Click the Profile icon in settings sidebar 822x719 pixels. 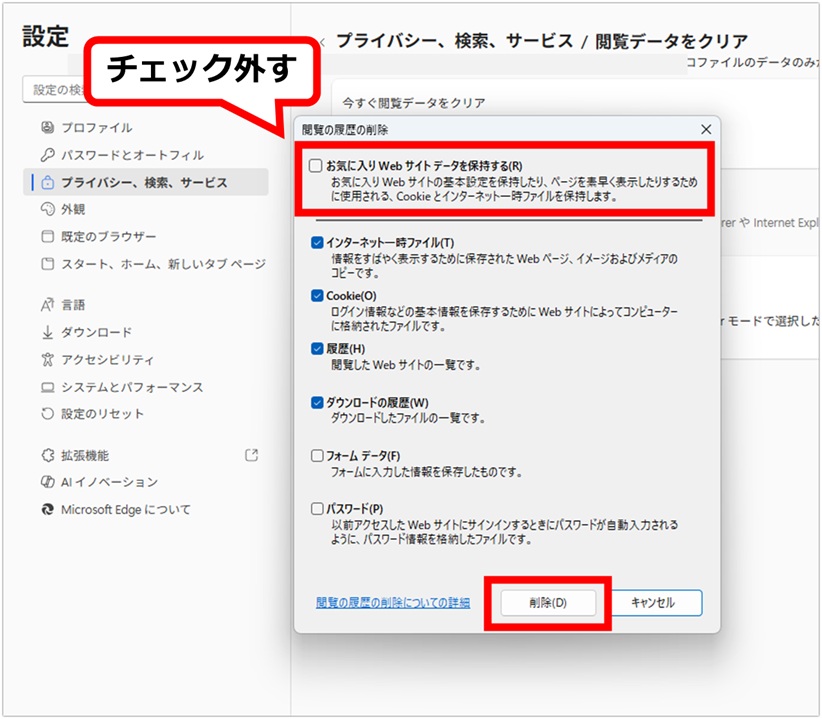point(47,128)
